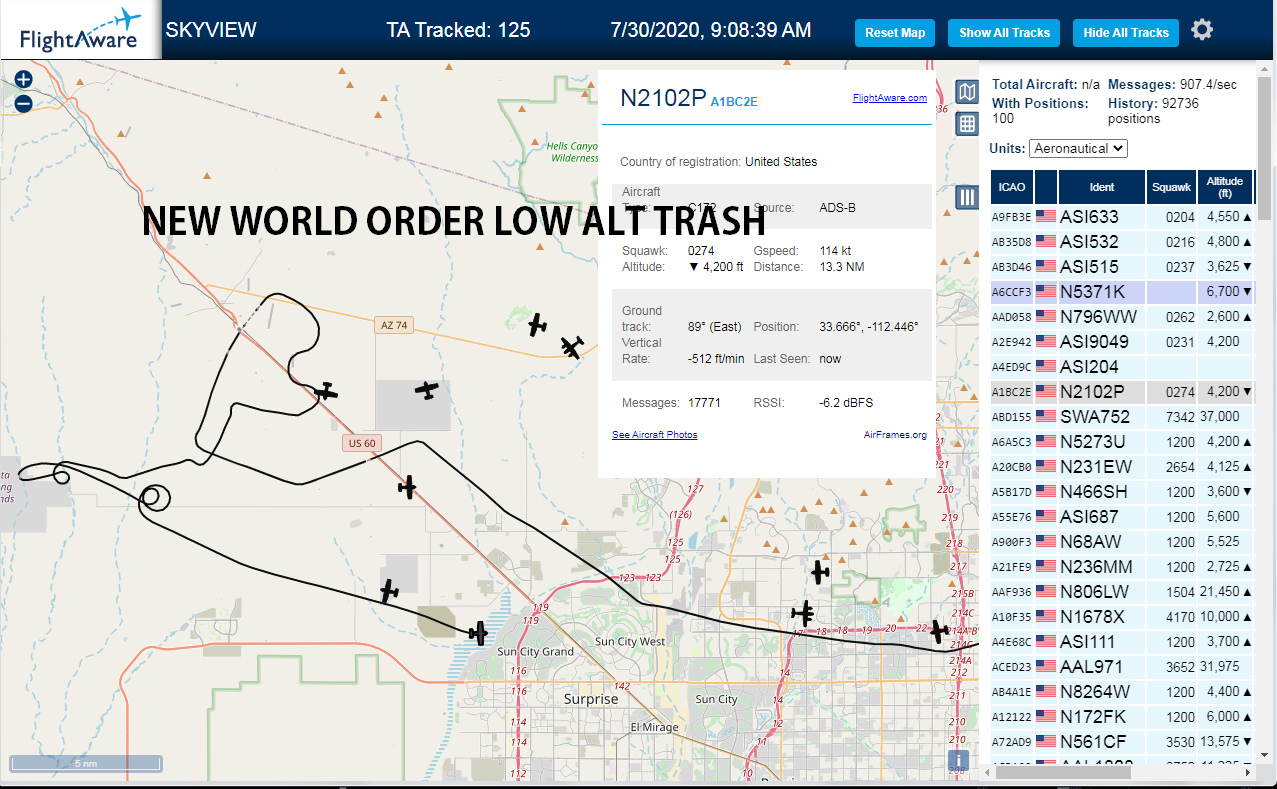Select aircraft N236MM in the table
Viewport: 1277px width, 789px height.
[x=1123, y=566]
